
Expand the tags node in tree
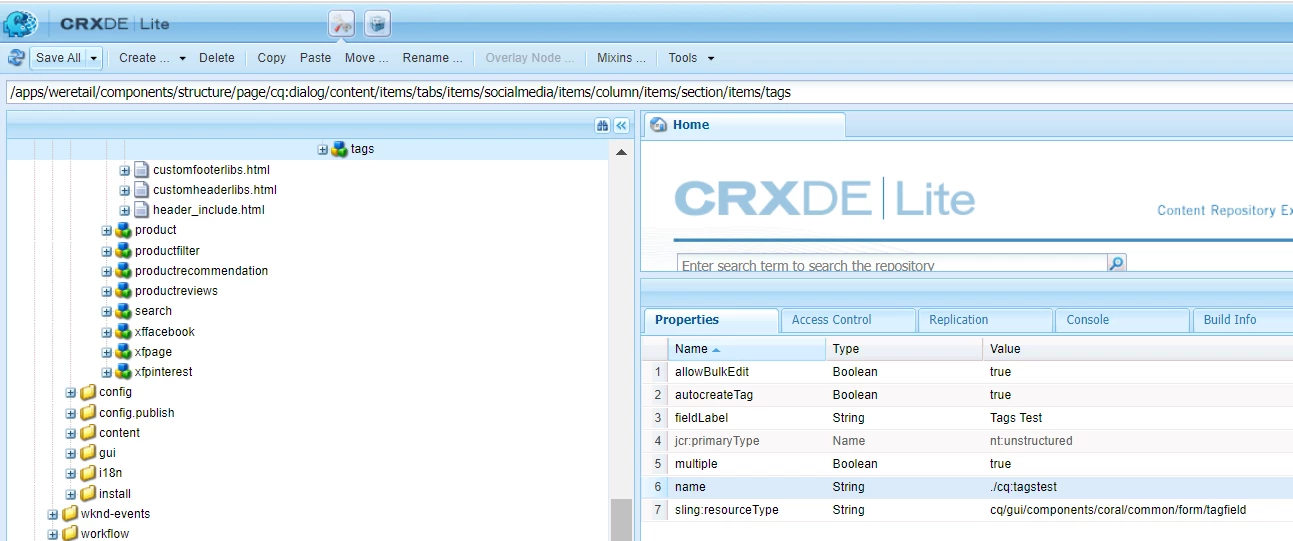pos(323,149)
